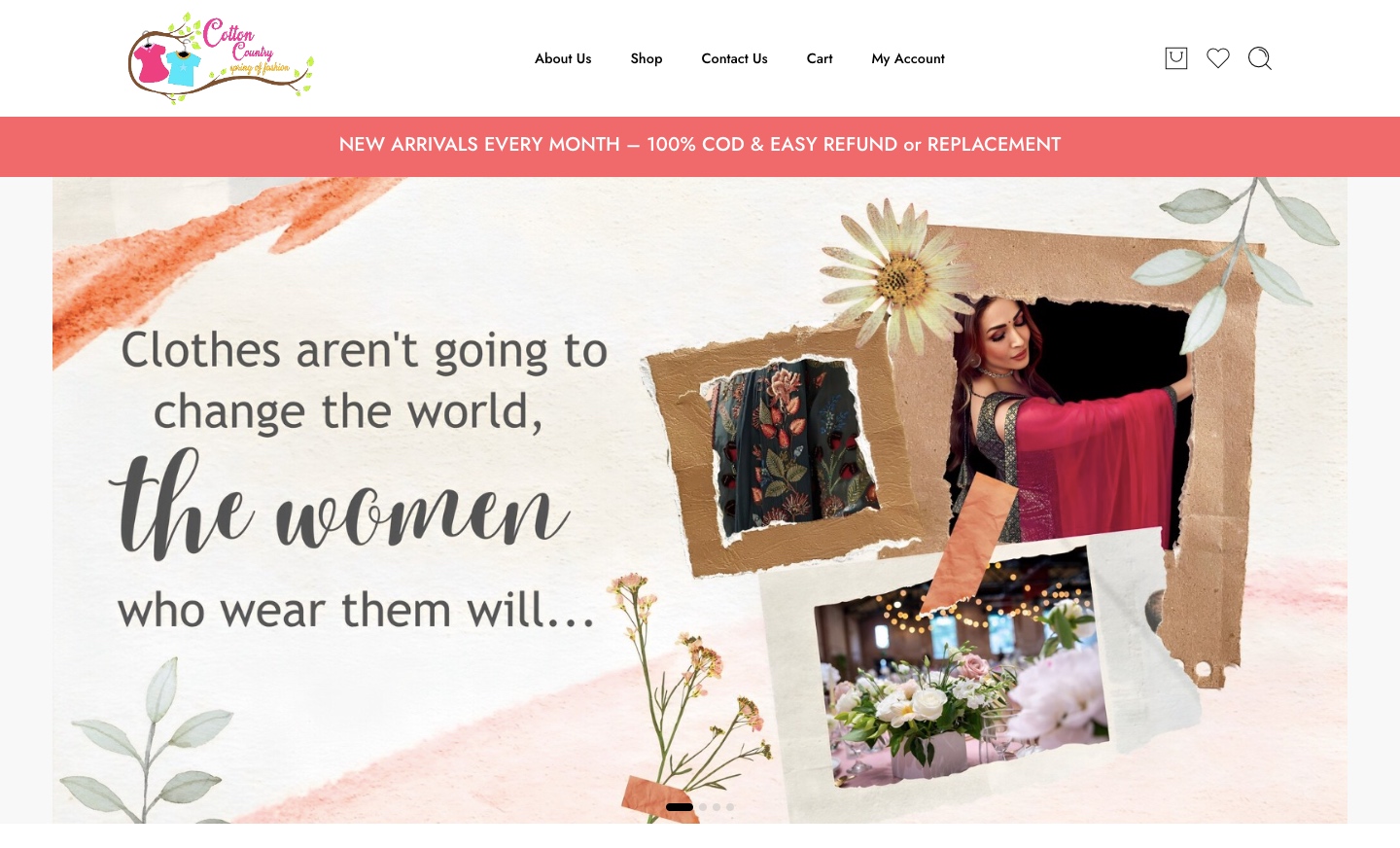Open the My Account menu item
This screenshot has height=848, width=1400.
[908, 58]
